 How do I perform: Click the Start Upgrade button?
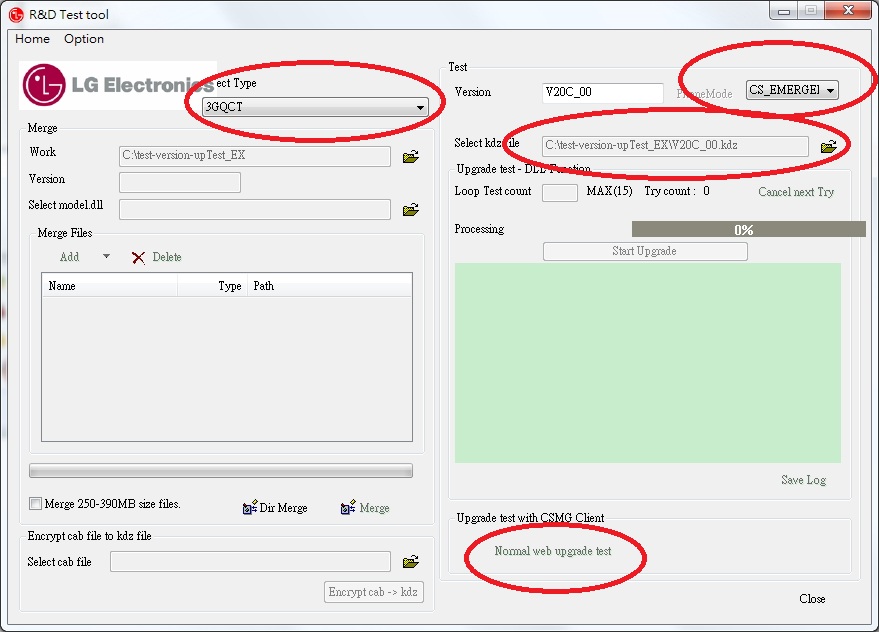[645, 251]
